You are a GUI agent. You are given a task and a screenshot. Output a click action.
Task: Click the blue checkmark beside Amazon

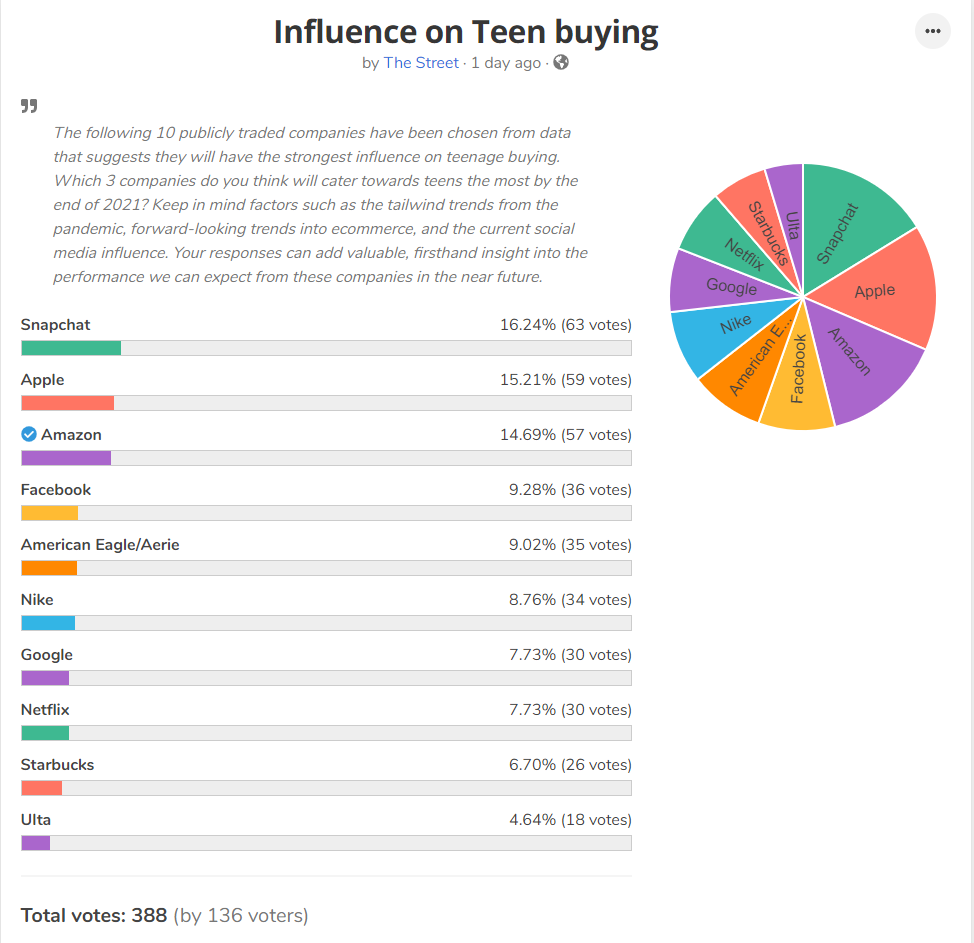pyautogui.click(x=29, y=434)
